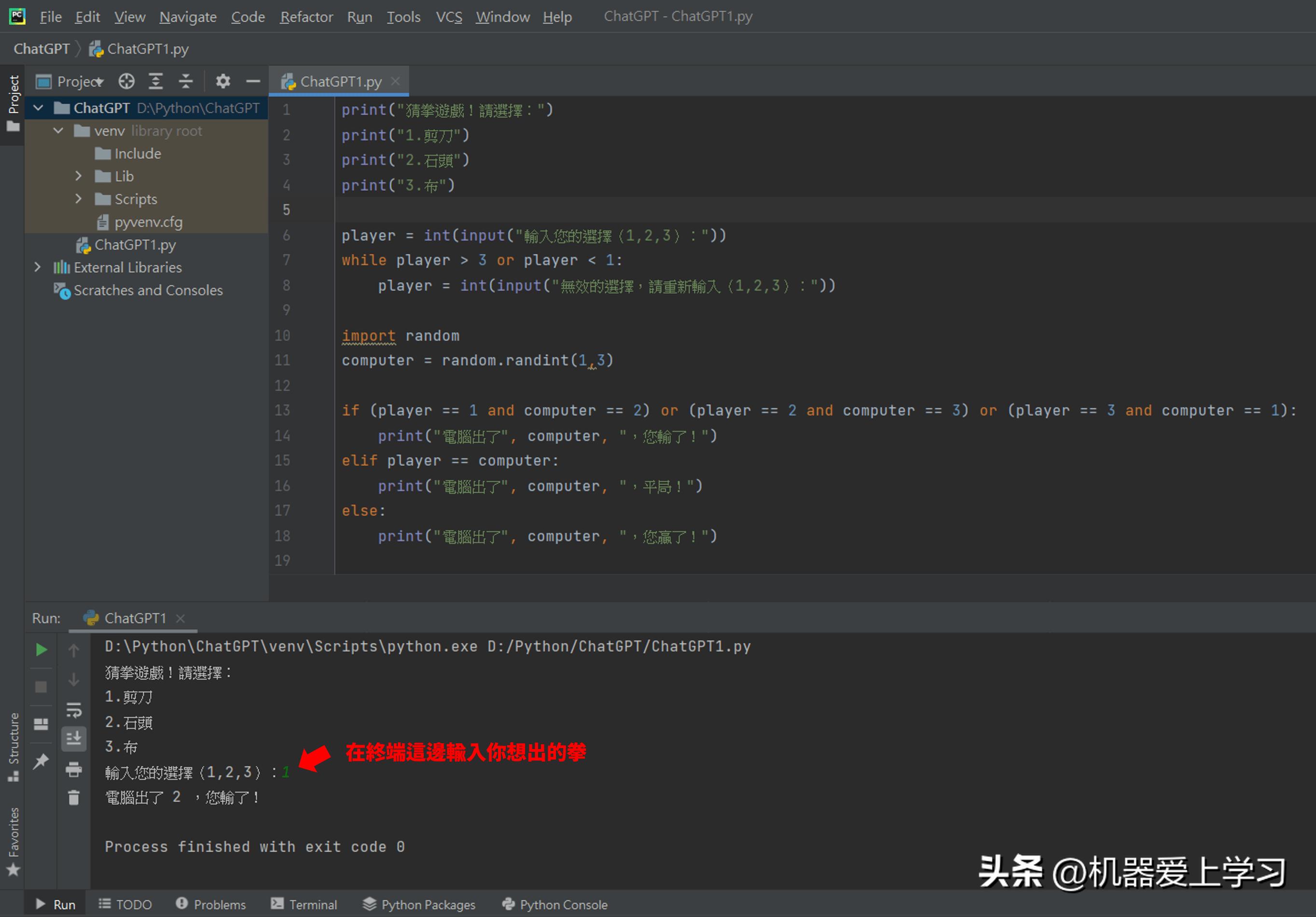Expand the Lib folder
The width and height of the screenshot is (1316, 917).
click(79, 176)
